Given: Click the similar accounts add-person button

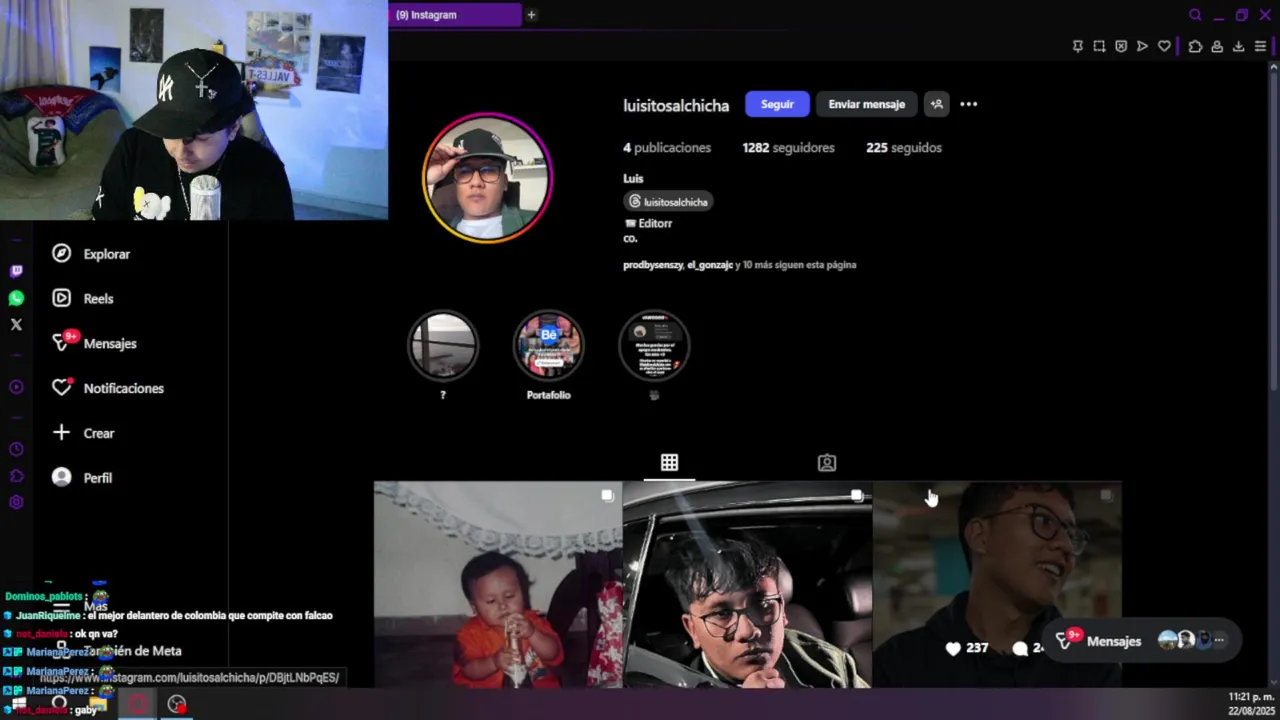Looking at the screenshot, I should [937, 104].
